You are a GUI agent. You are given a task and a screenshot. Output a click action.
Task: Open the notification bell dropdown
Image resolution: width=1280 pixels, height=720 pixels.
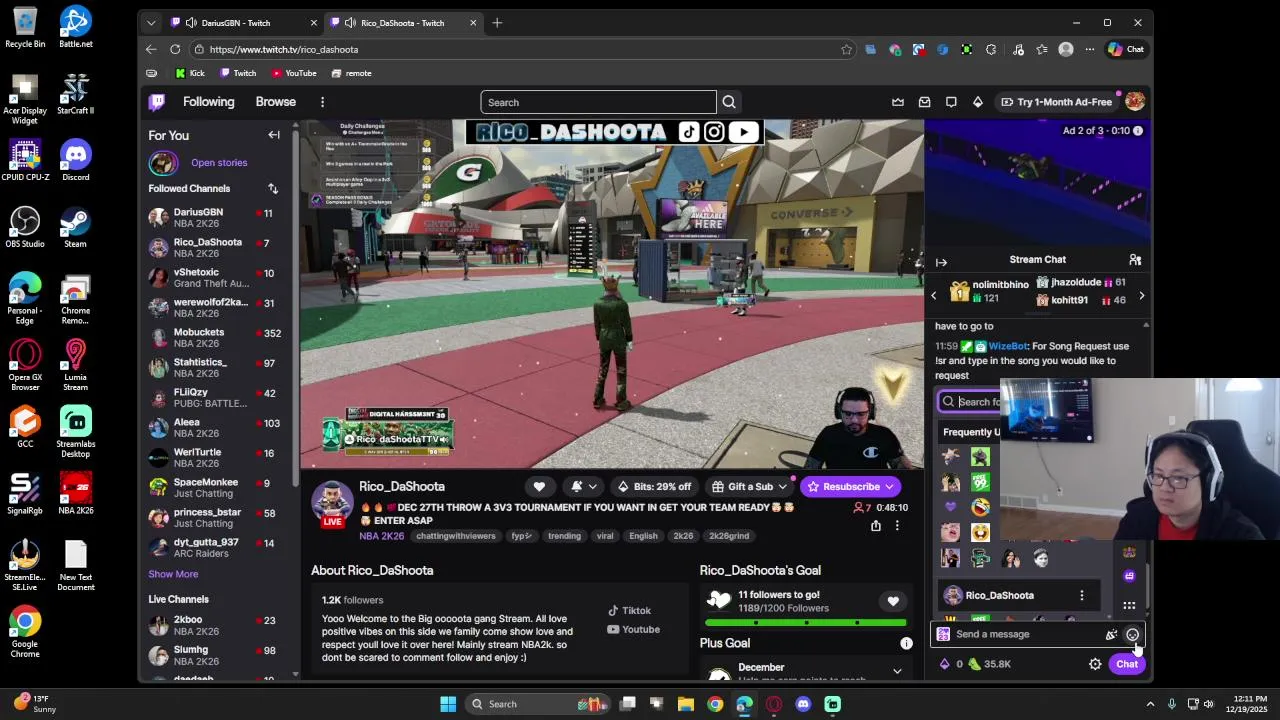583,486
